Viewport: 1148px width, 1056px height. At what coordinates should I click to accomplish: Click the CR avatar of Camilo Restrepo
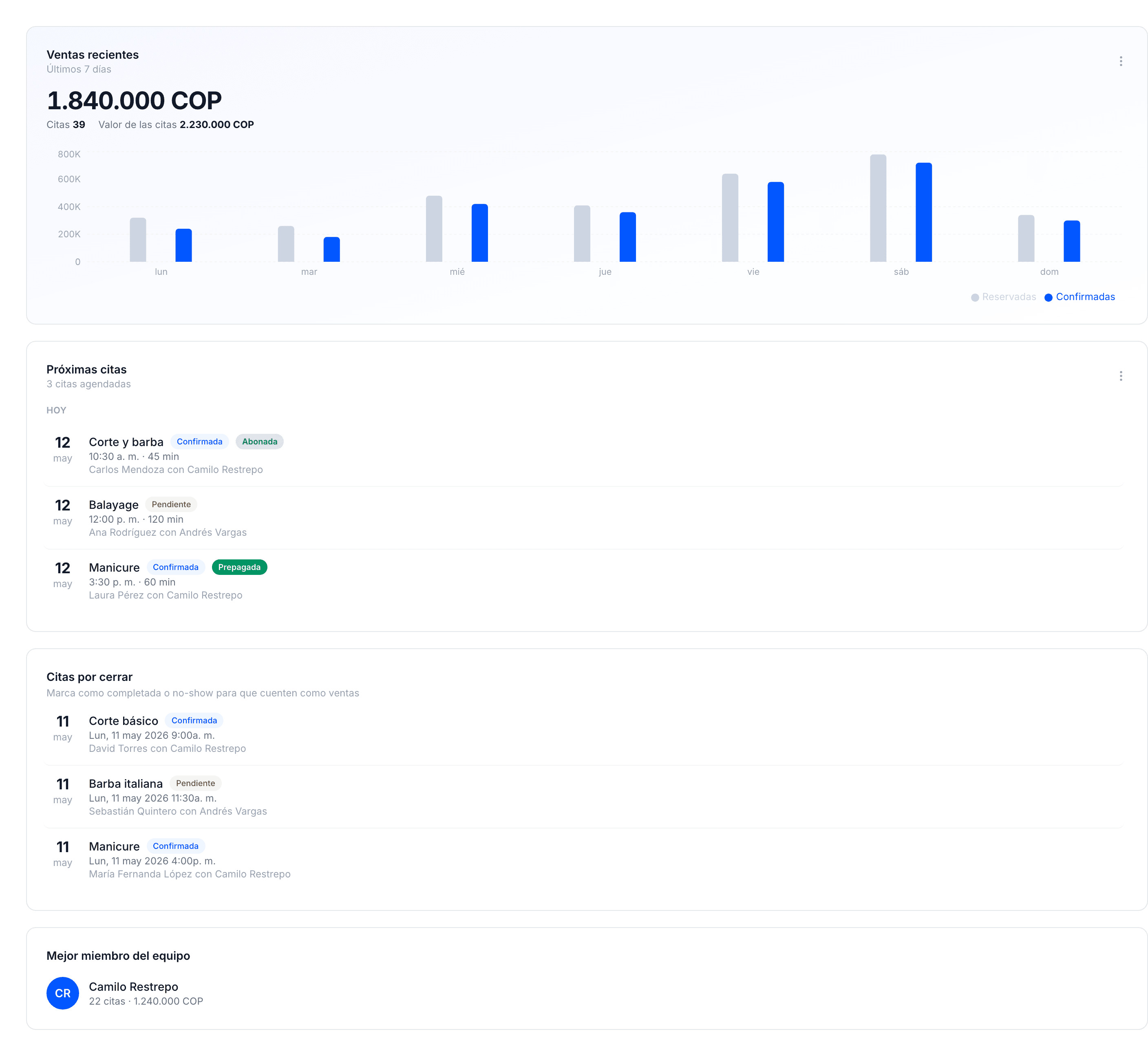click(x=62, y=993)
